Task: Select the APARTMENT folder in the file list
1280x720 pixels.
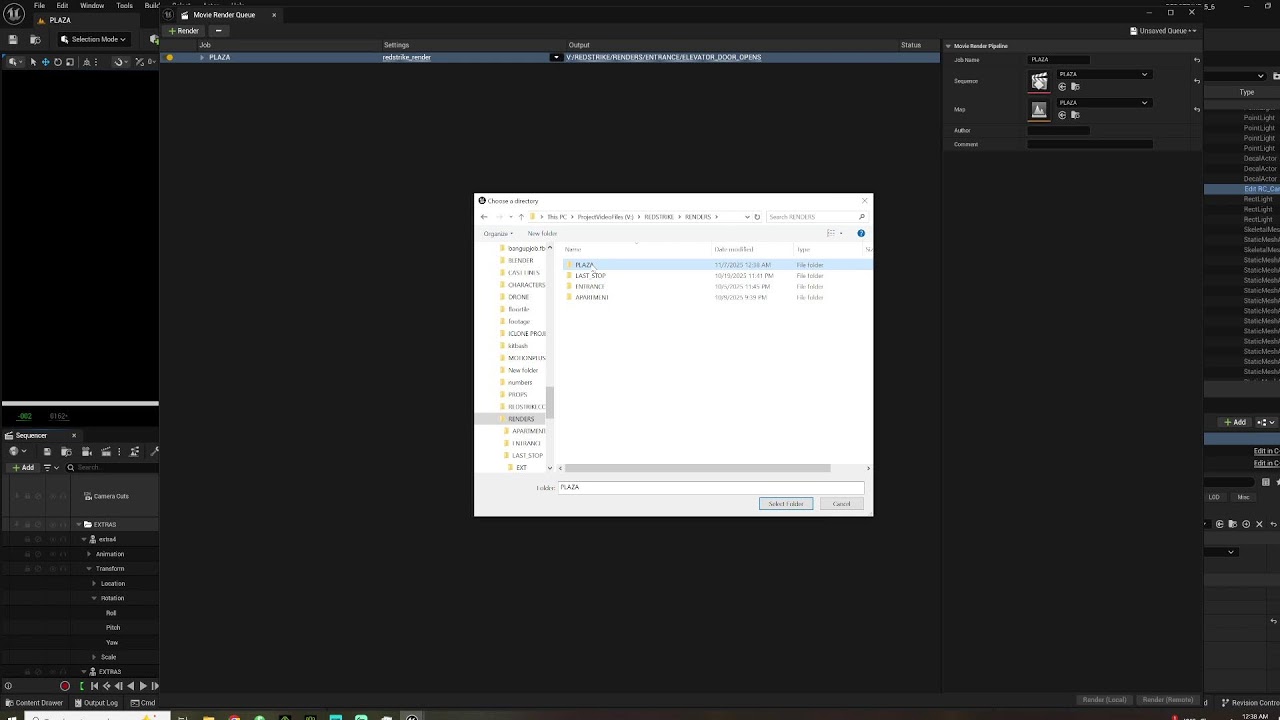Action: point(591,297)
